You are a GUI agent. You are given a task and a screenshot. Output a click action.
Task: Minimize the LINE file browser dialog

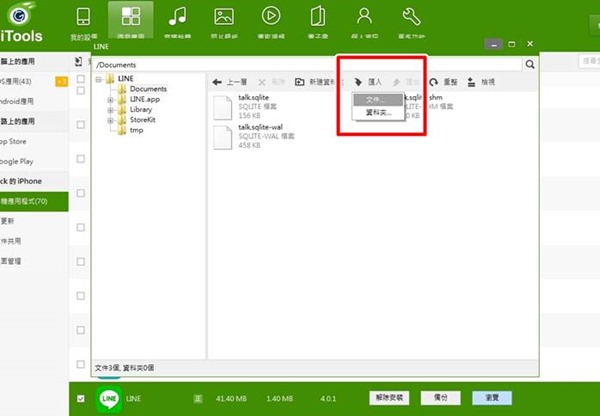tap(494, 44)
